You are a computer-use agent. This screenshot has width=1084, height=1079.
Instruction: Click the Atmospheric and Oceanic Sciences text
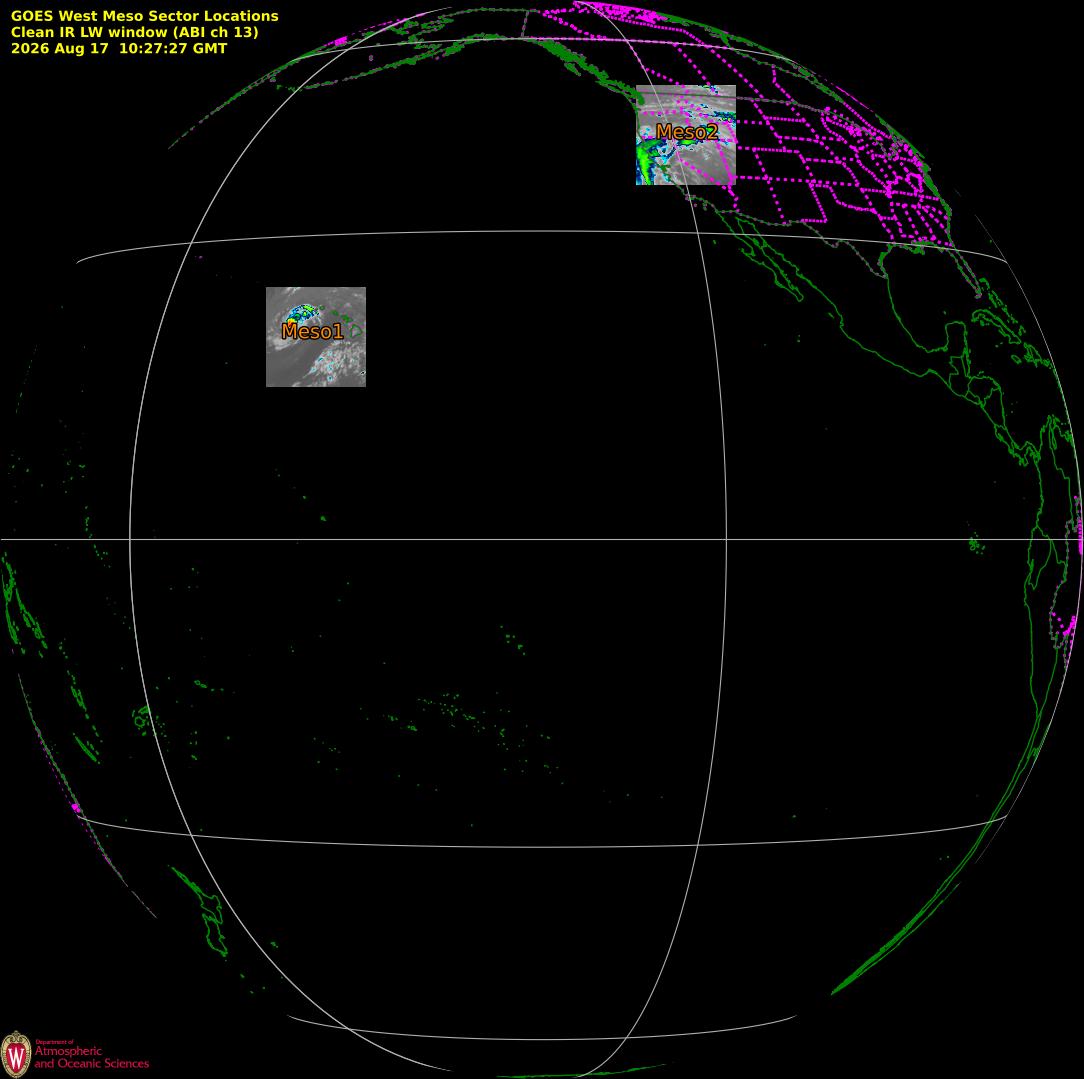91,1056
